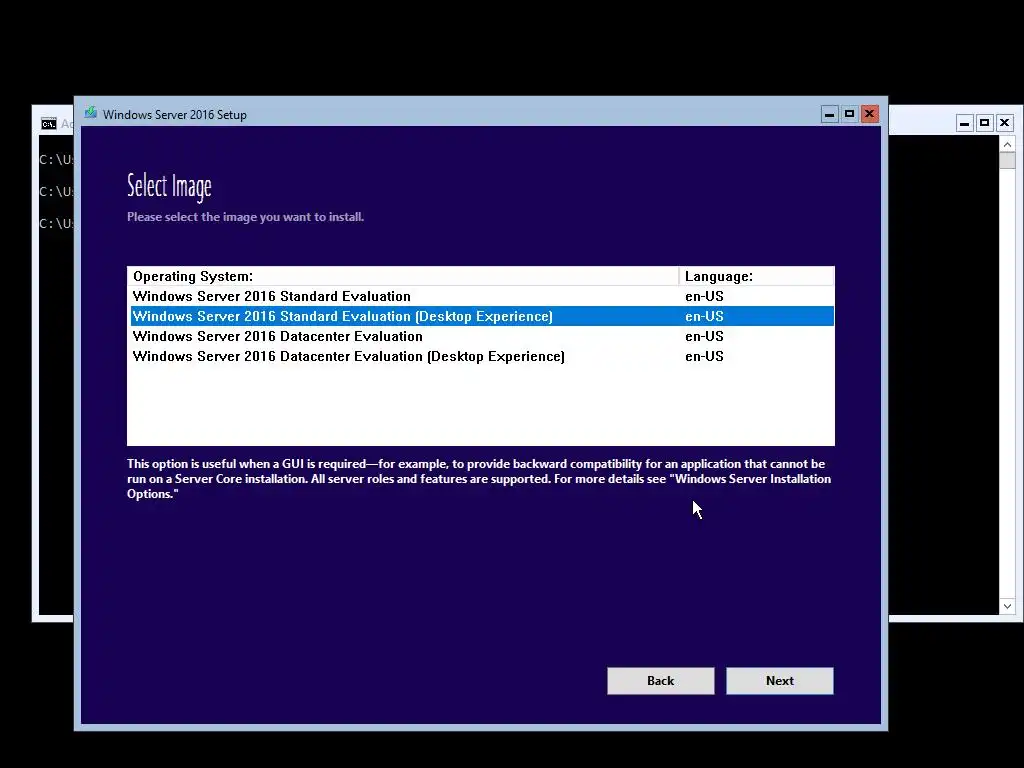Click the Windows Server 2016 Setup title icon
This screenshot has width=1024, height=768.
click(91, 114)
